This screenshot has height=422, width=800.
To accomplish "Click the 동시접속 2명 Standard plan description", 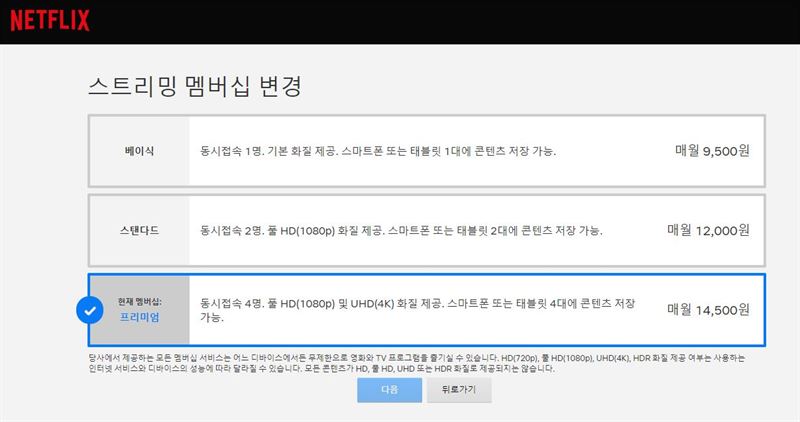I will [401, 231].
